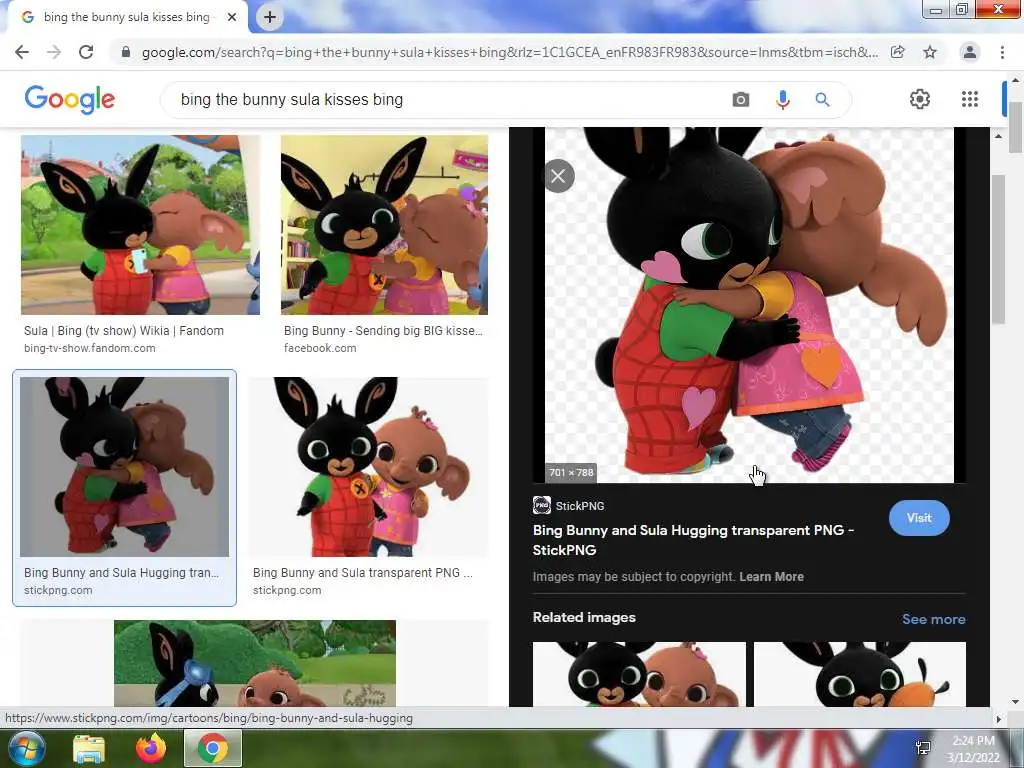
Task: Click the network tray icon
Action: point(923,748)
